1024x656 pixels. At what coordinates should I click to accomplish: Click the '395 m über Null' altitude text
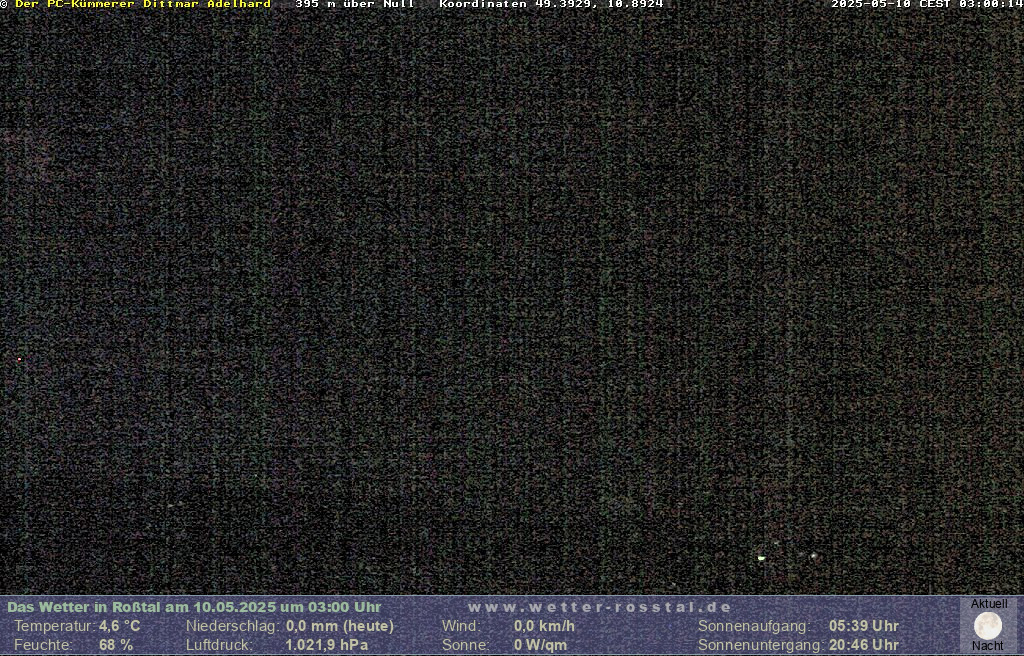point(355,4)
